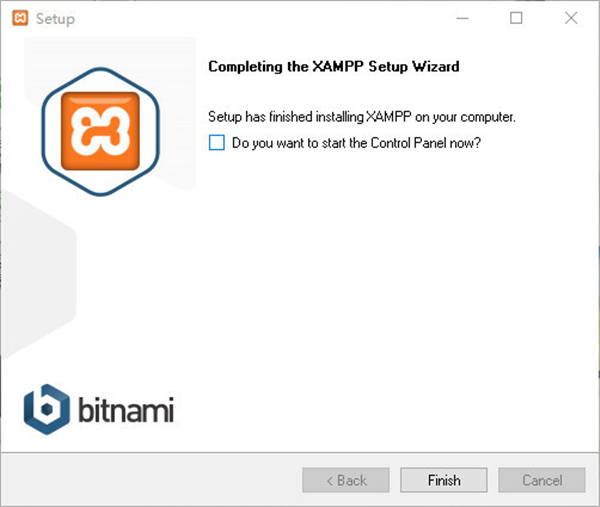Click the "Do you want to start the Control Panel now?" label

pyautogui.click(x=356, y=143)
